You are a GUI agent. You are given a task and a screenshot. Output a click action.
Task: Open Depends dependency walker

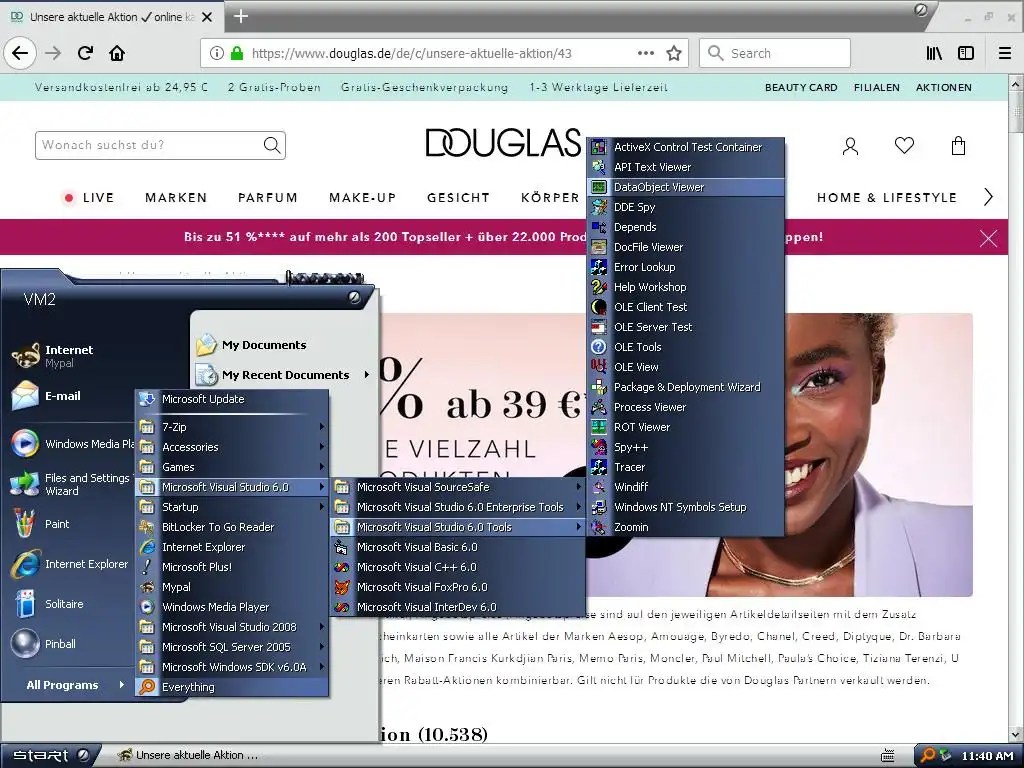tap(685, 227)
